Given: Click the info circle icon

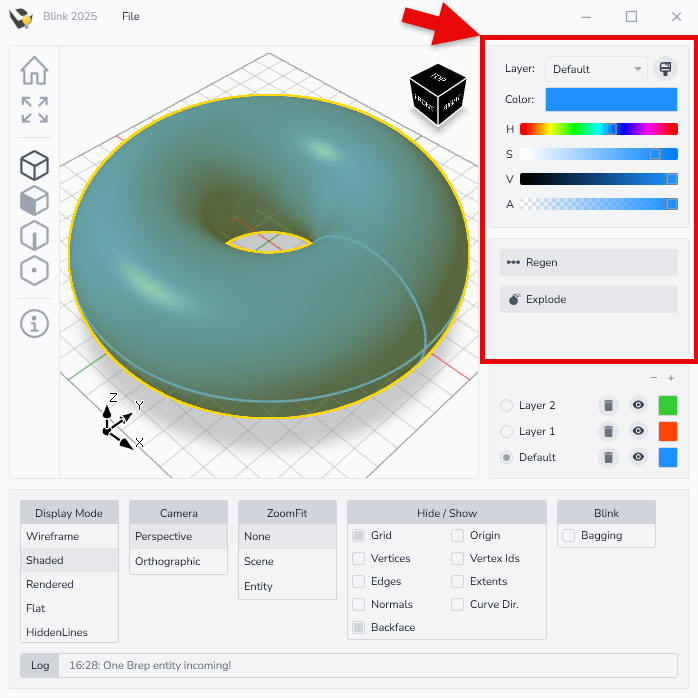Looking at the screenshot, I should [x=34, y=323].
